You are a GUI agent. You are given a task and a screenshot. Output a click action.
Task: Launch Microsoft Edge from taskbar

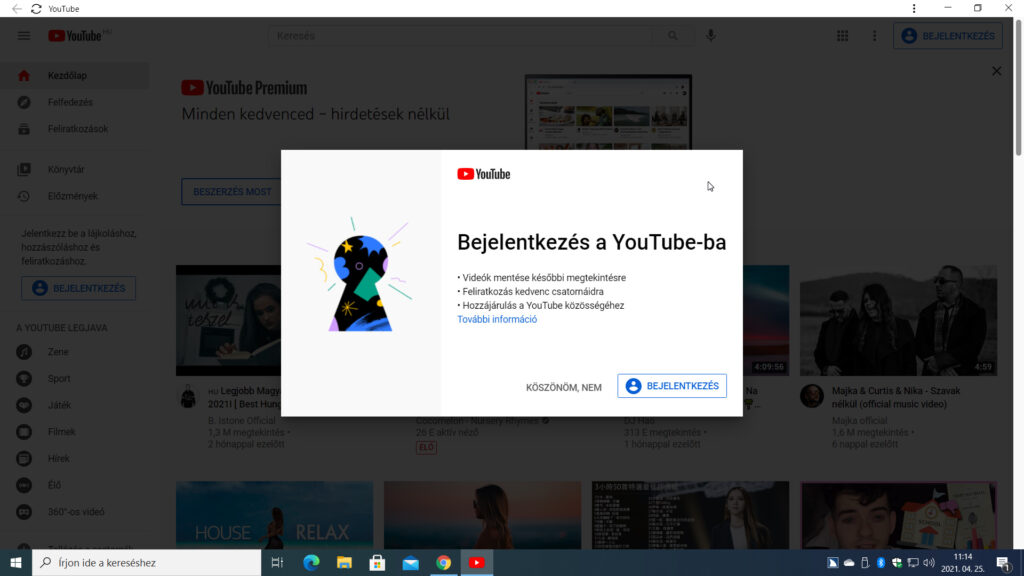312,562
